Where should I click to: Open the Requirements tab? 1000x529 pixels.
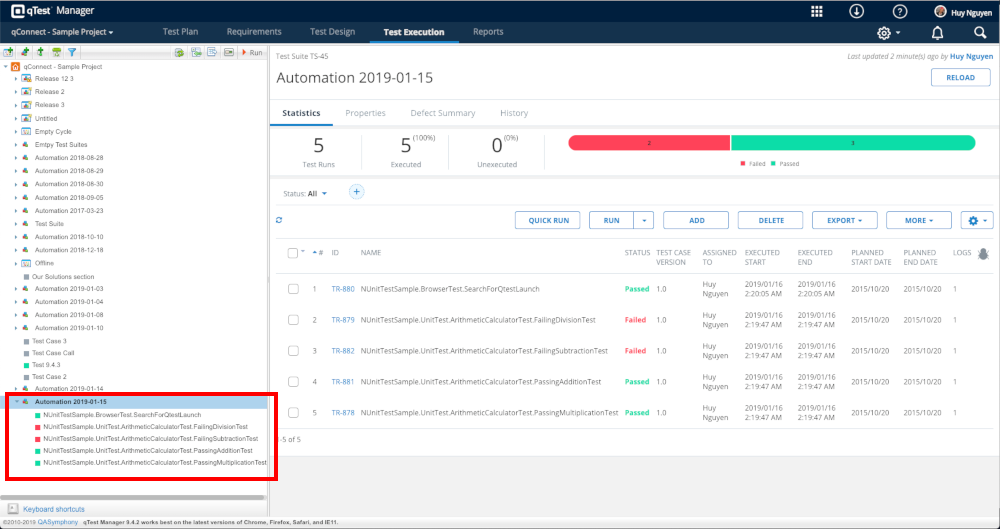click(254, 32)
